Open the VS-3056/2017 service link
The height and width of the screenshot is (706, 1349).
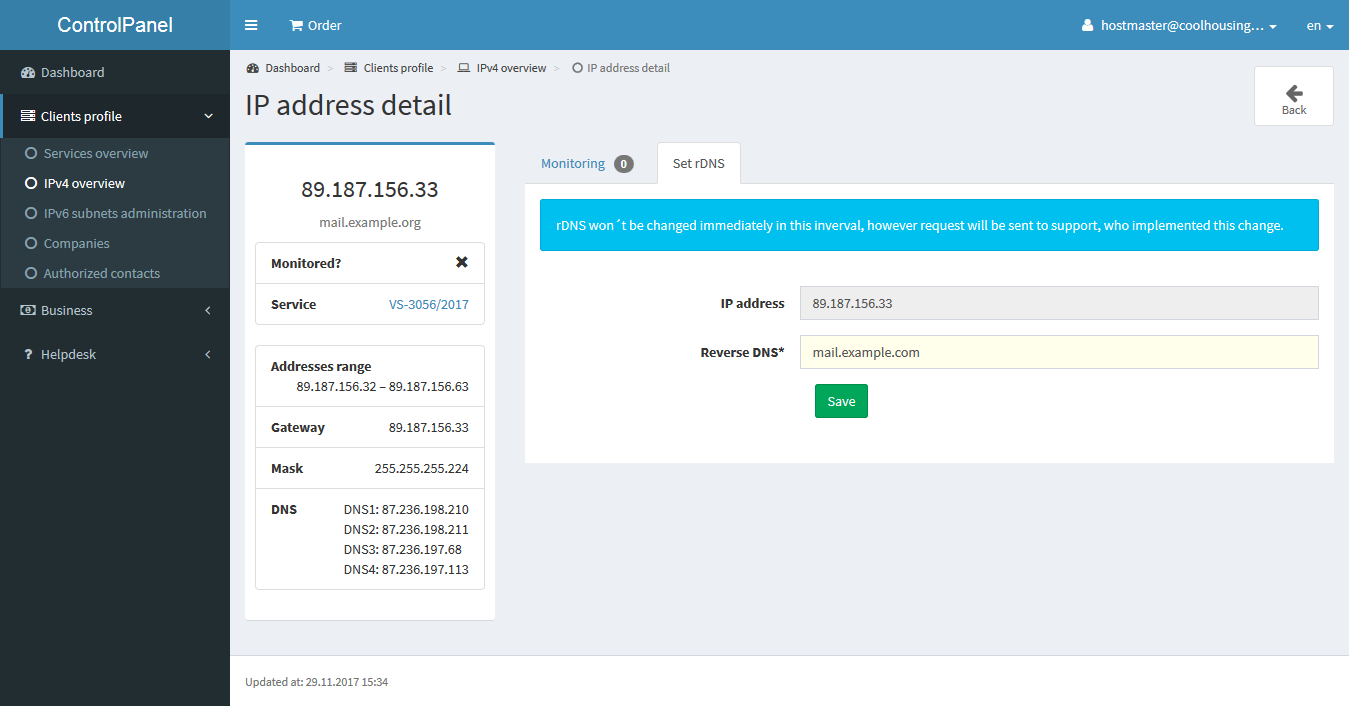point(429,305)
